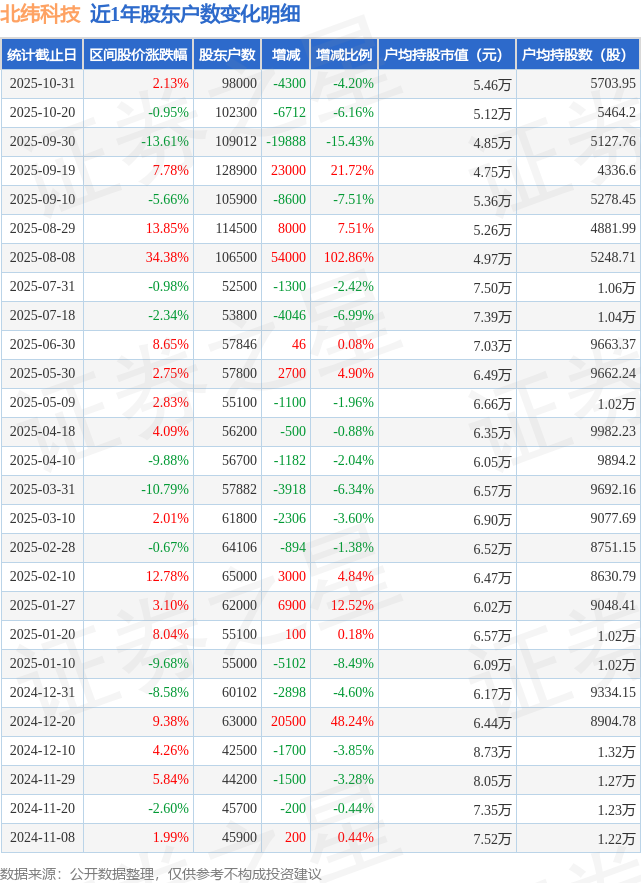641x883 pixels.
Task: Select the 2025-10-31 date cell
Action: (x=42, y=84)
